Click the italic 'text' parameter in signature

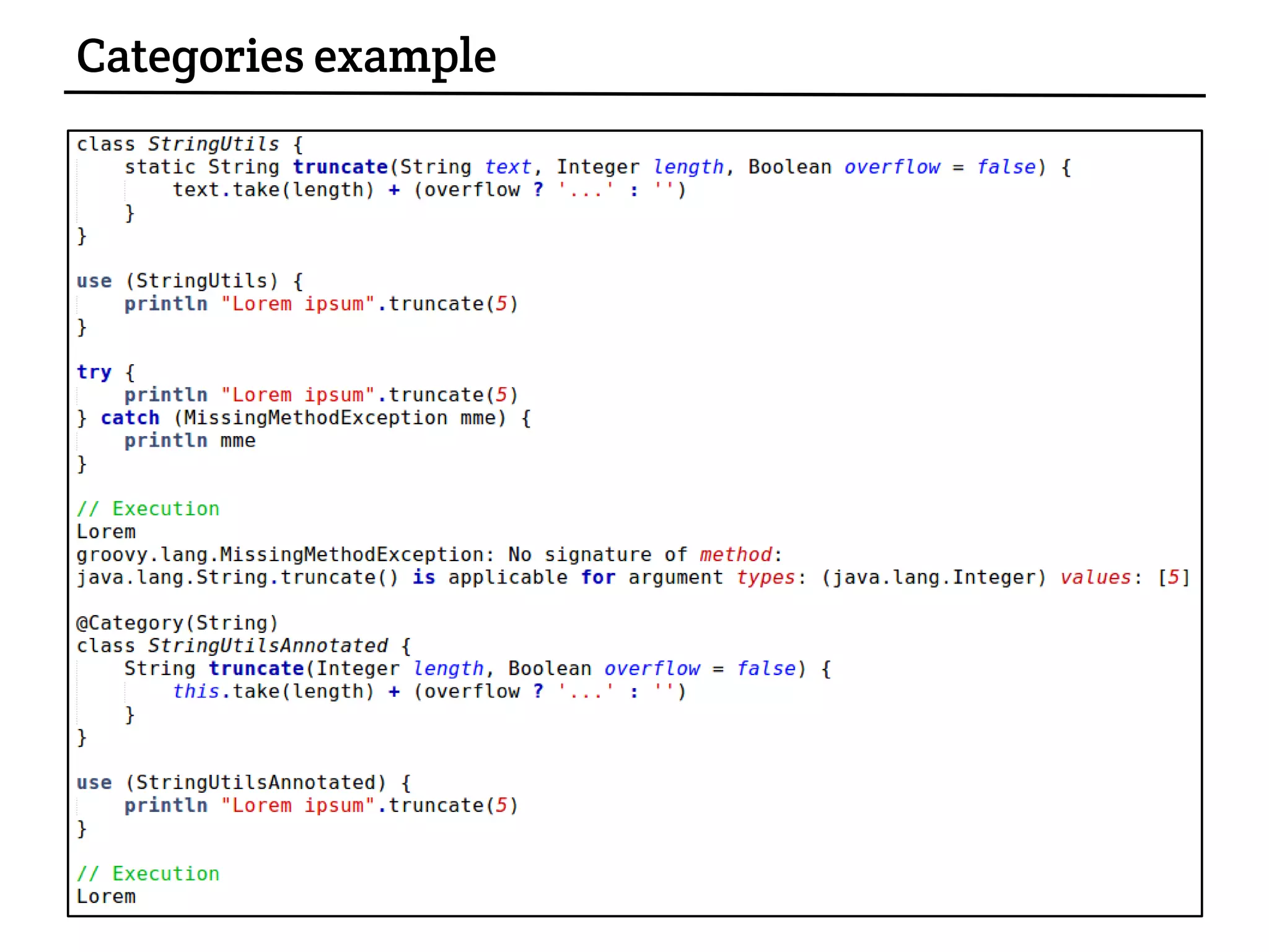[x=507, y=167]
